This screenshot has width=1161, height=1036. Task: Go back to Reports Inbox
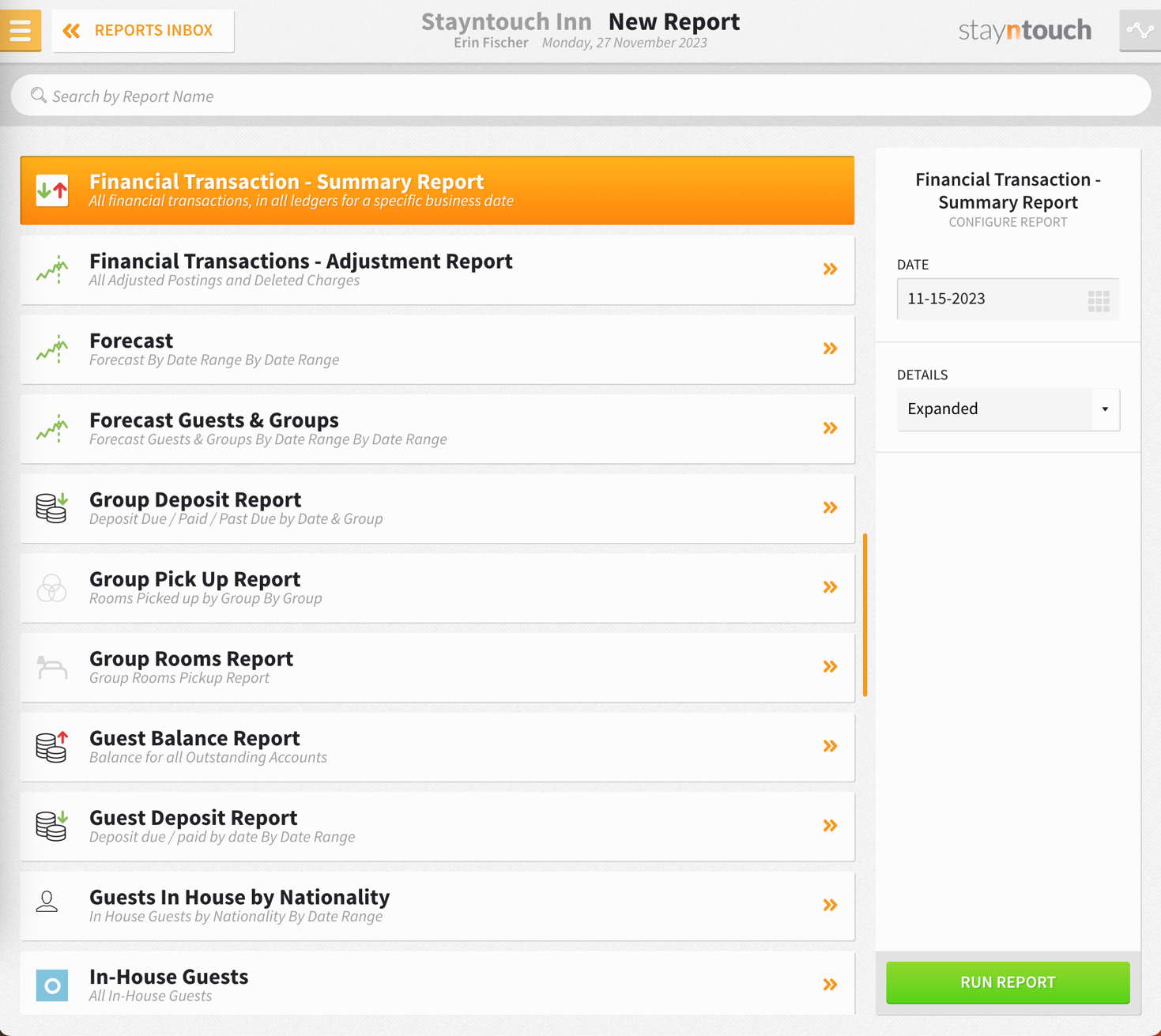pyautogui.click(x=143, y=31)
